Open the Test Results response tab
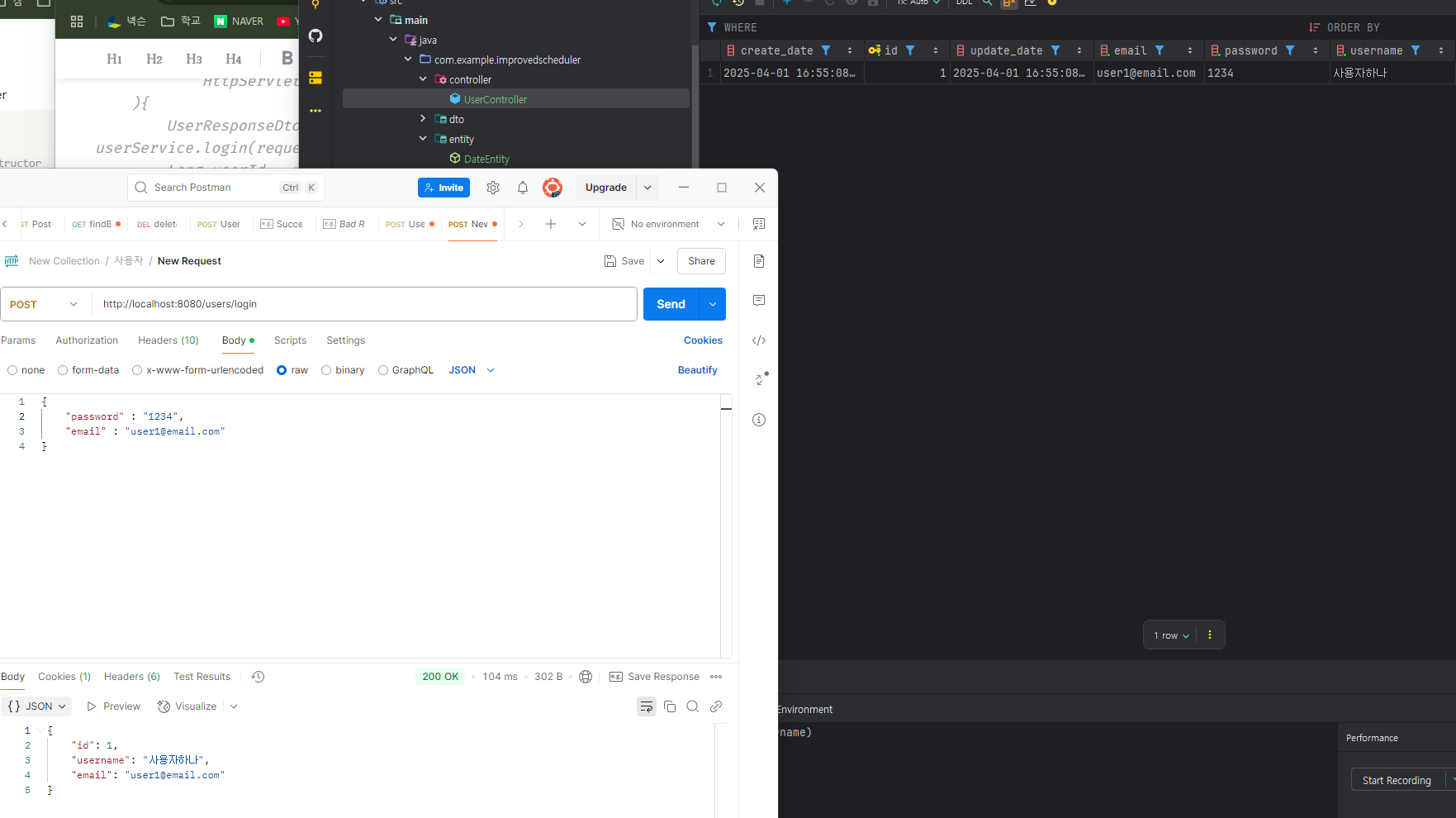This screenshot has height=818, width=1456. pos(202,677)
